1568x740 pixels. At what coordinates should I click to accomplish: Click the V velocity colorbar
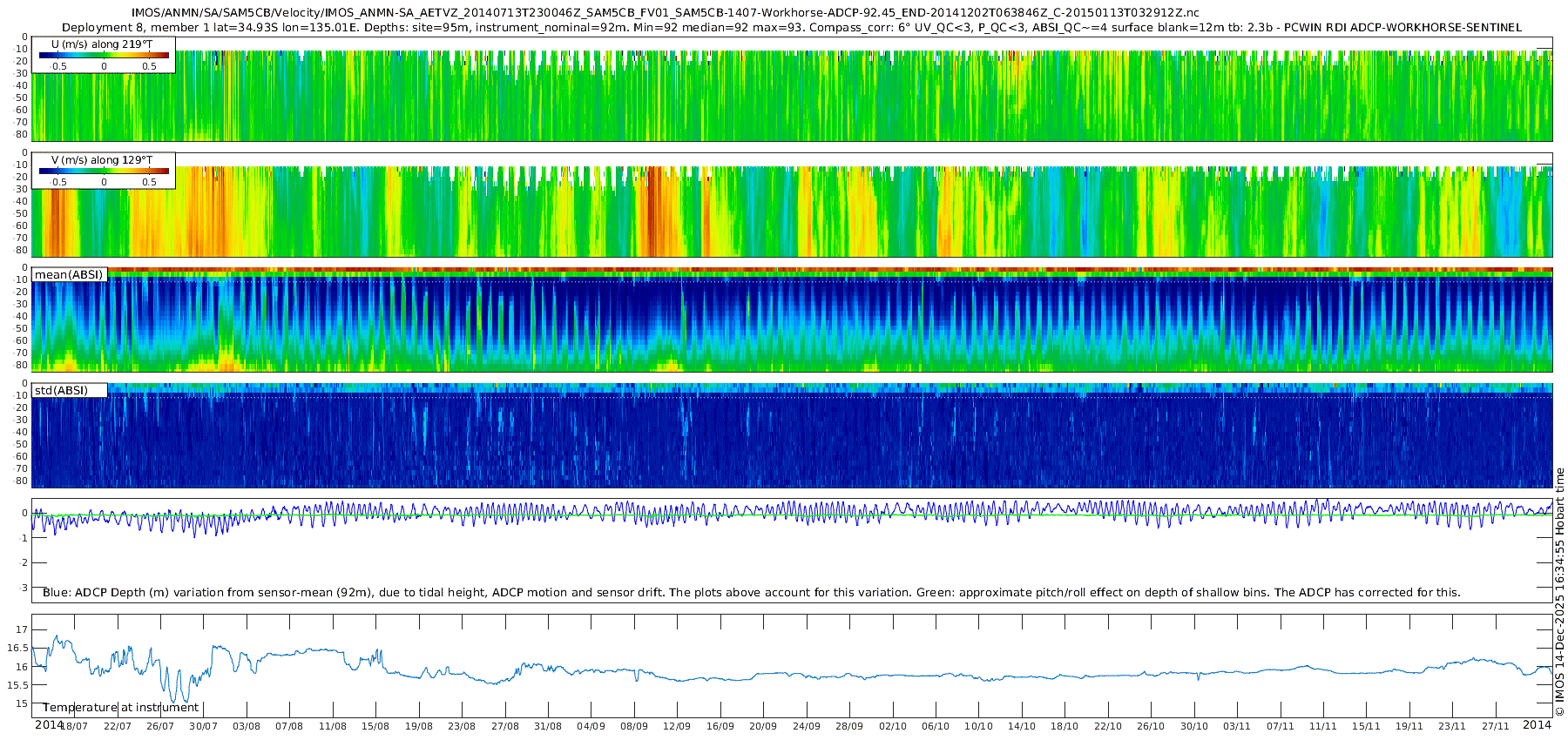click(x=104, y=172)
